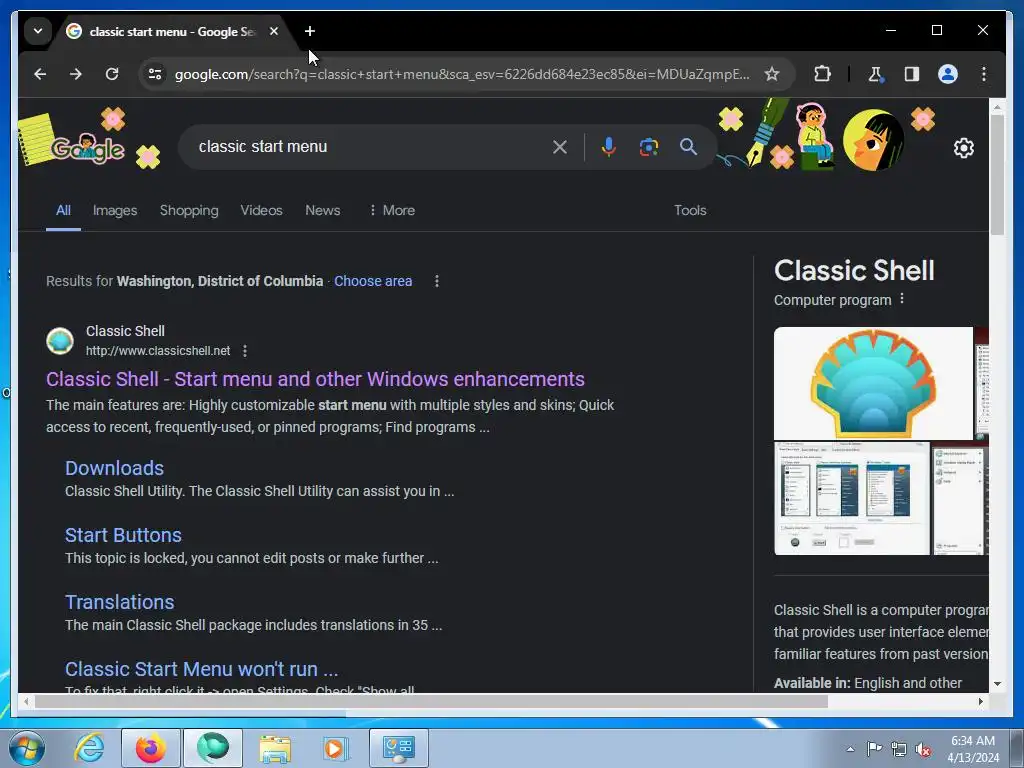Open Windows Media Player from taskbar
The height and width of the screenshot is (768, 1024).
336,748
